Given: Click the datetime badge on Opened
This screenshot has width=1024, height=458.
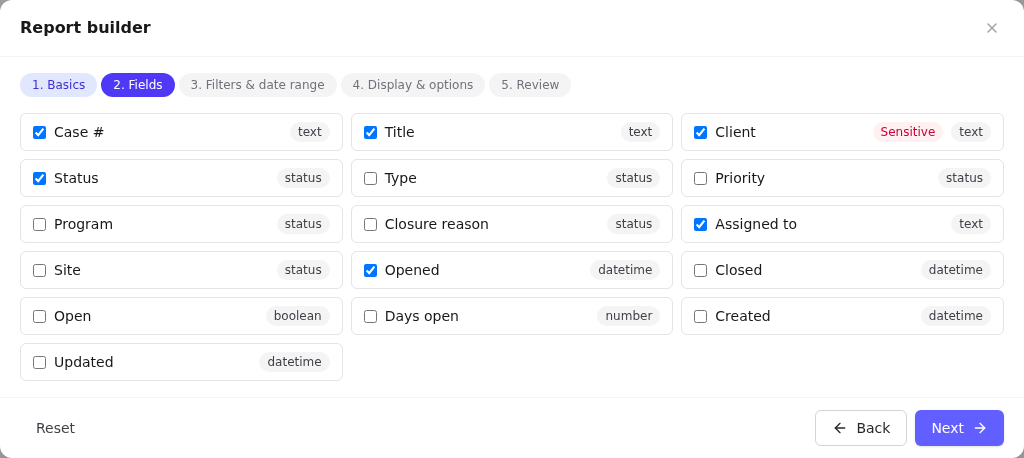Looking at the screenshot, I should point(625,270).
